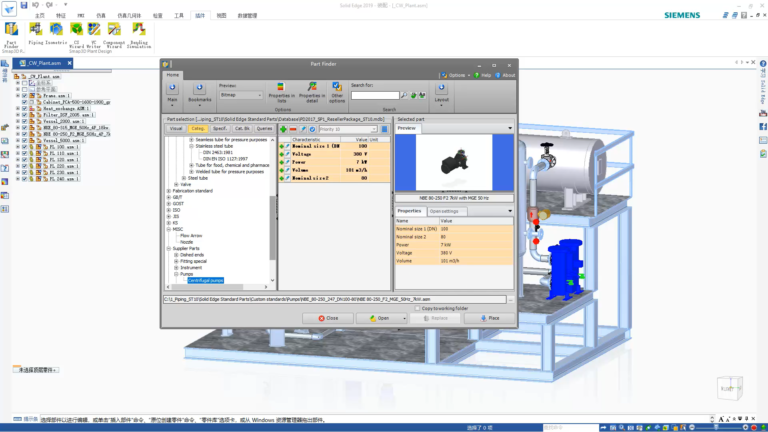
Task: Open the Main dropdown button
Action: (172, 95)
